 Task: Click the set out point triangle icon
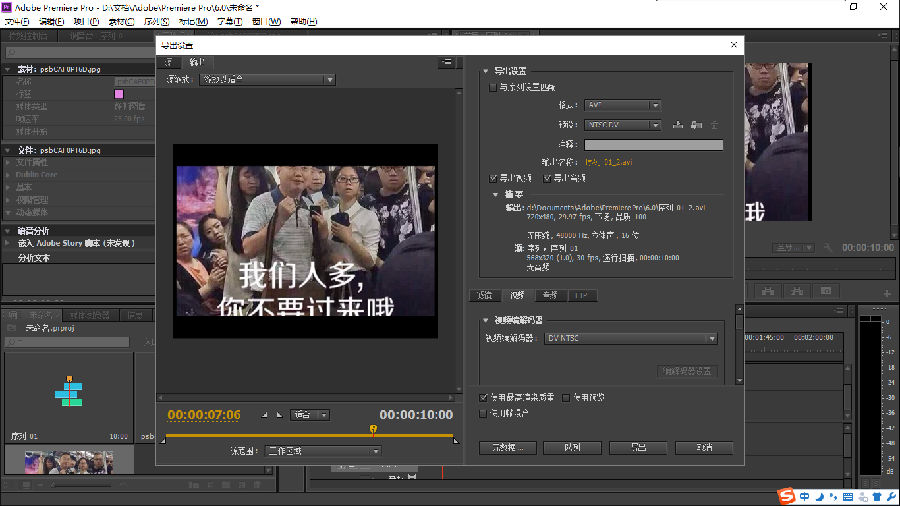[x=279, y=415]
